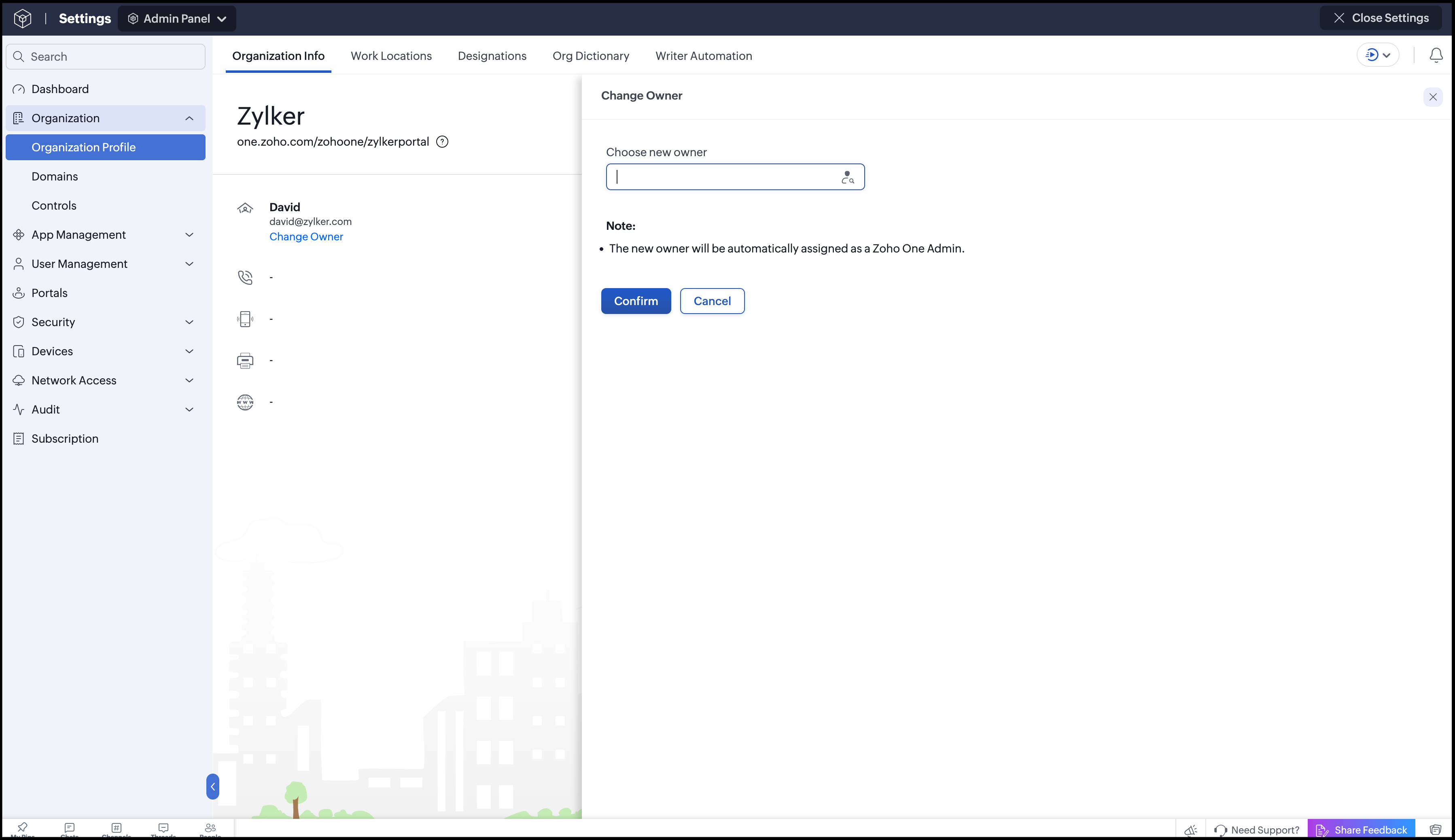The height and width of the screenshot is (840, 1455).
Task: Click the Change Owner link
Action: point(306,237)
